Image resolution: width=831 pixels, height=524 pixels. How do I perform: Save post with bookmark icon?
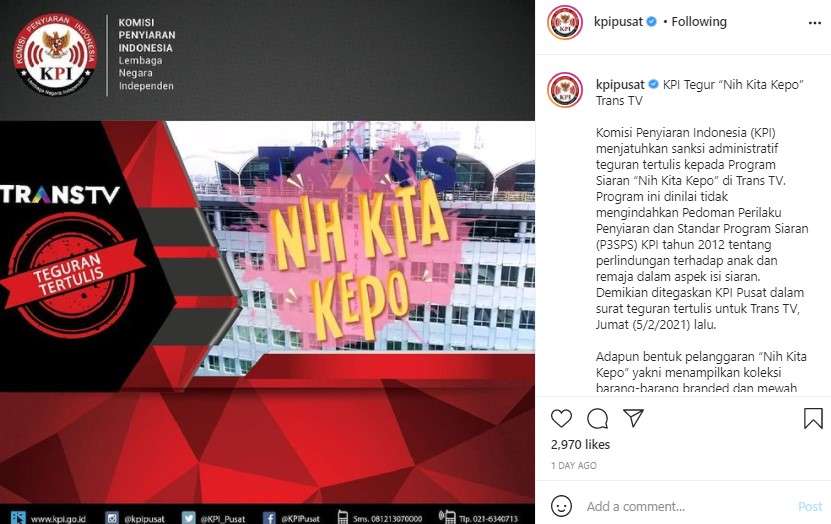coord(813,418)
